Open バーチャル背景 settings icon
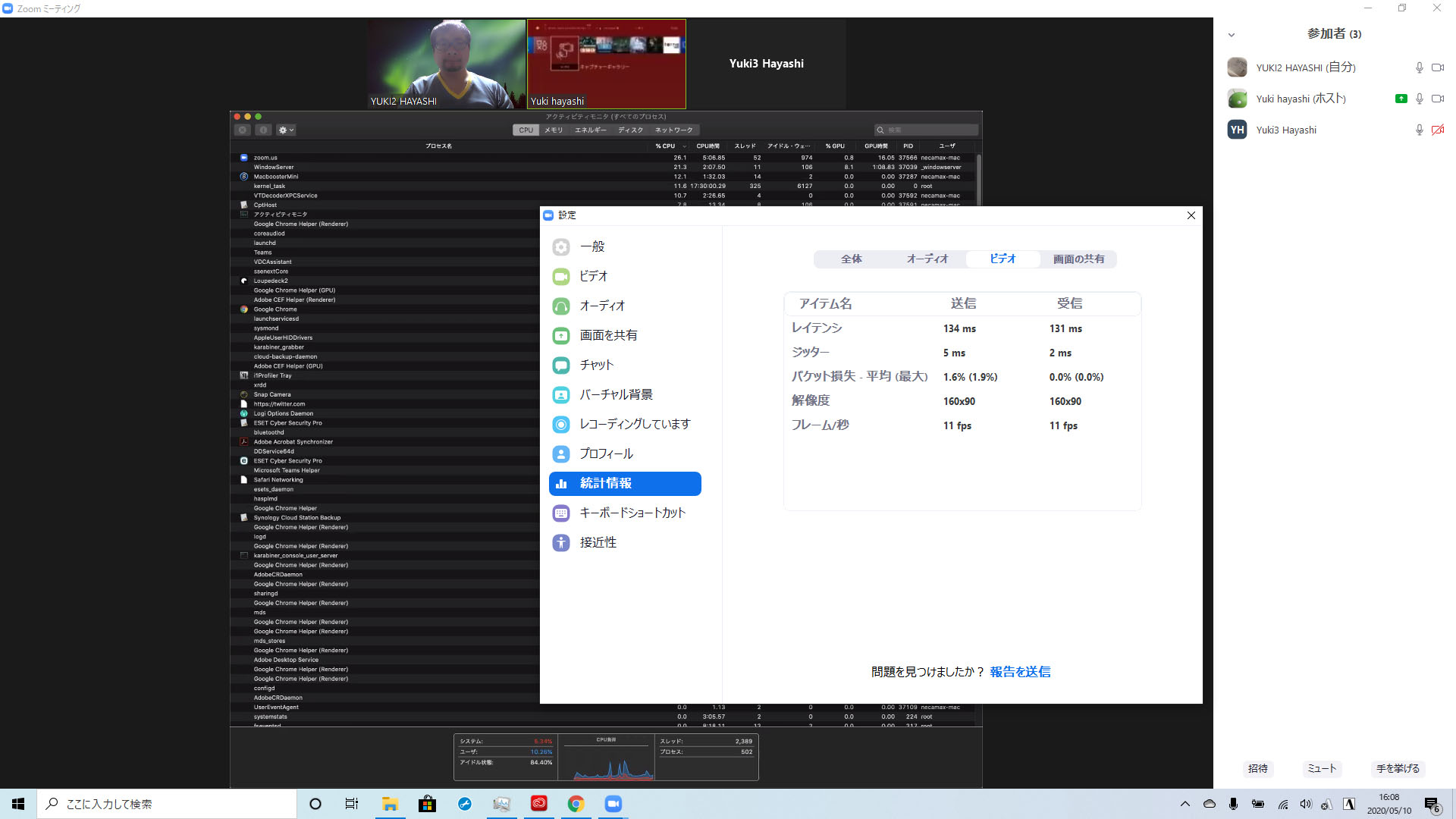This screenshot has height=819, width=1456. (x=561, y=395)
